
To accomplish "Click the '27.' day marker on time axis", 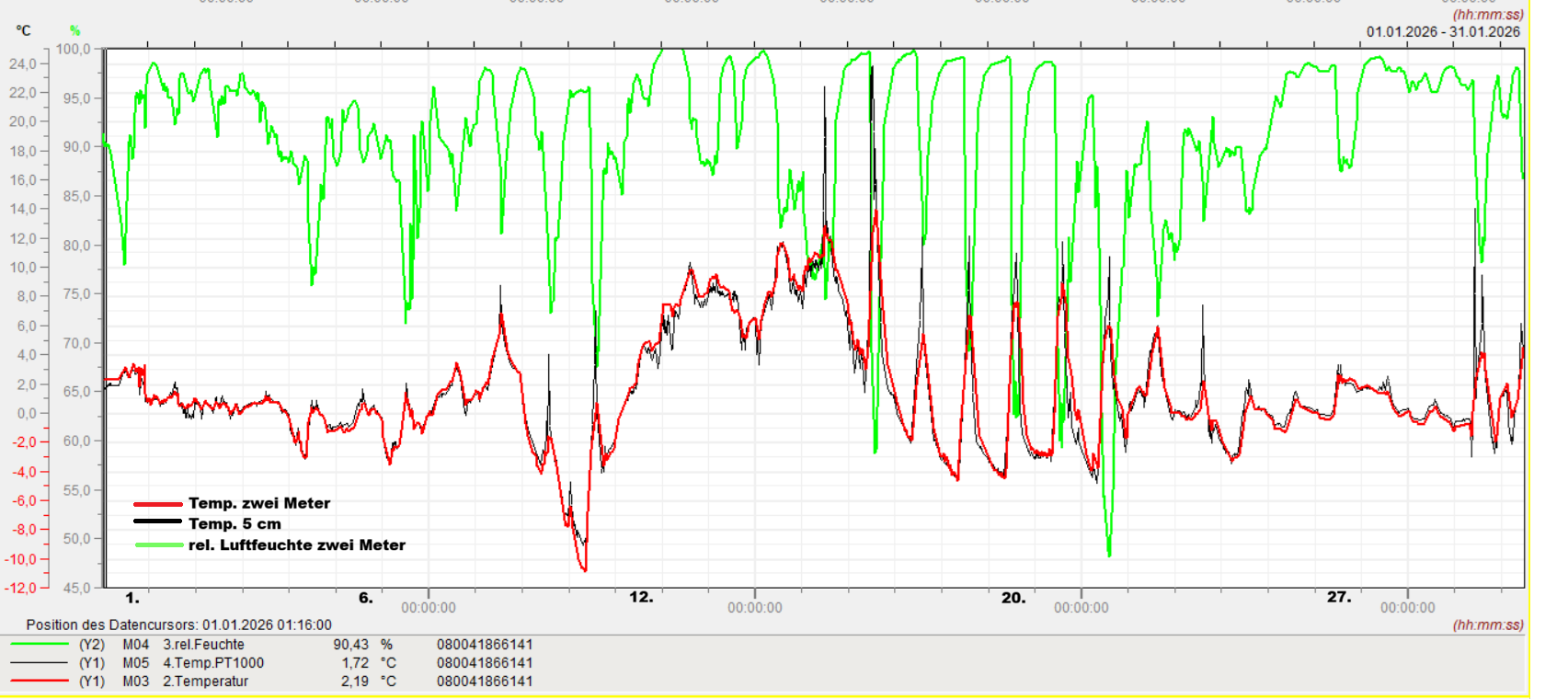I will (1339, 597).
